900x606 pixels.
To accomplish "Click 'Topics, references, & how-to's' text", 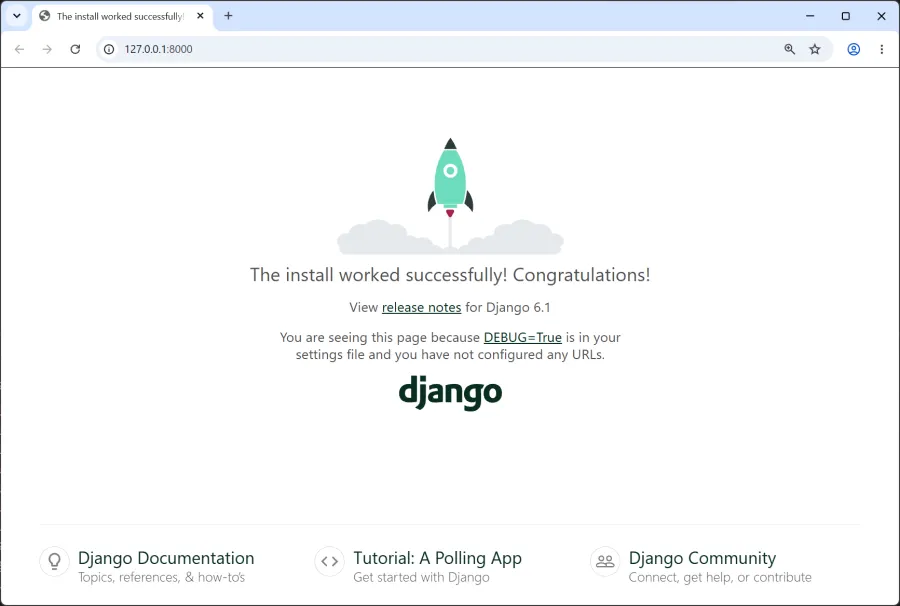I will 161,577.
